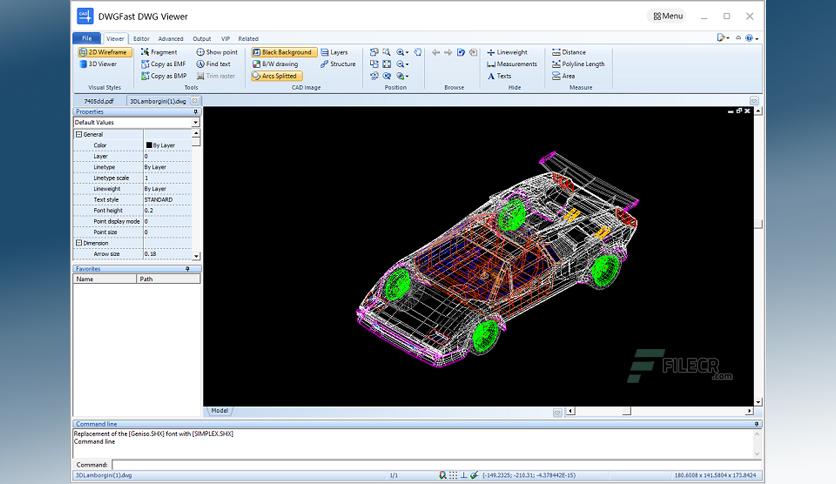
Task: Click the first status bar magnifier icon
Action: (442, 475)
